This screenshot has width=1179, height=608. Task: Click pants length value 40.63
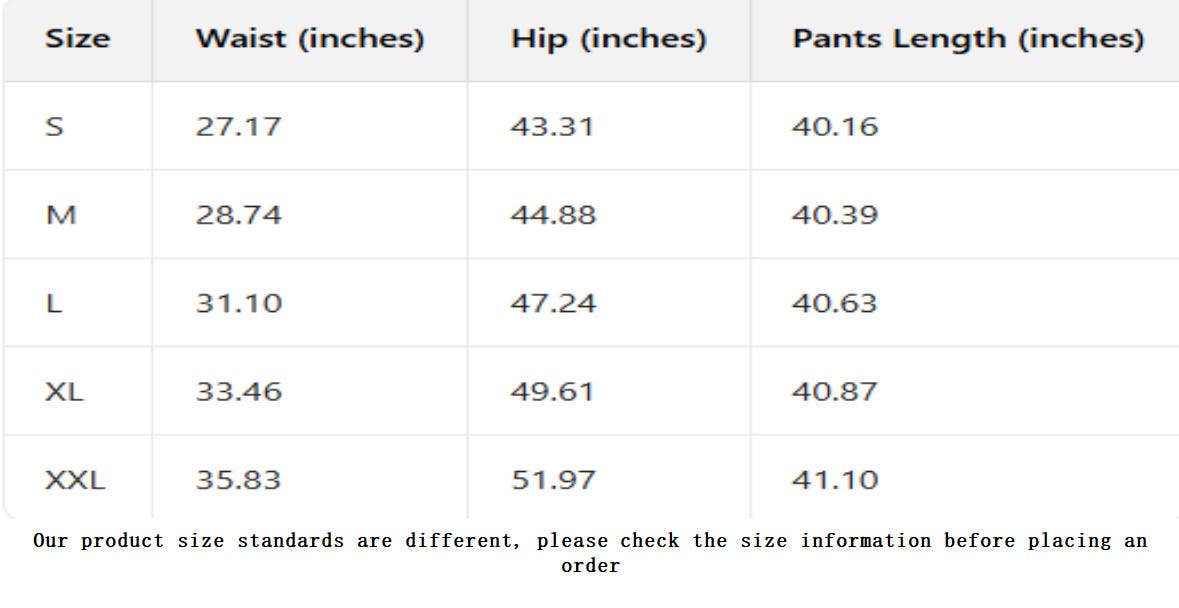click(x=834, y=303)
